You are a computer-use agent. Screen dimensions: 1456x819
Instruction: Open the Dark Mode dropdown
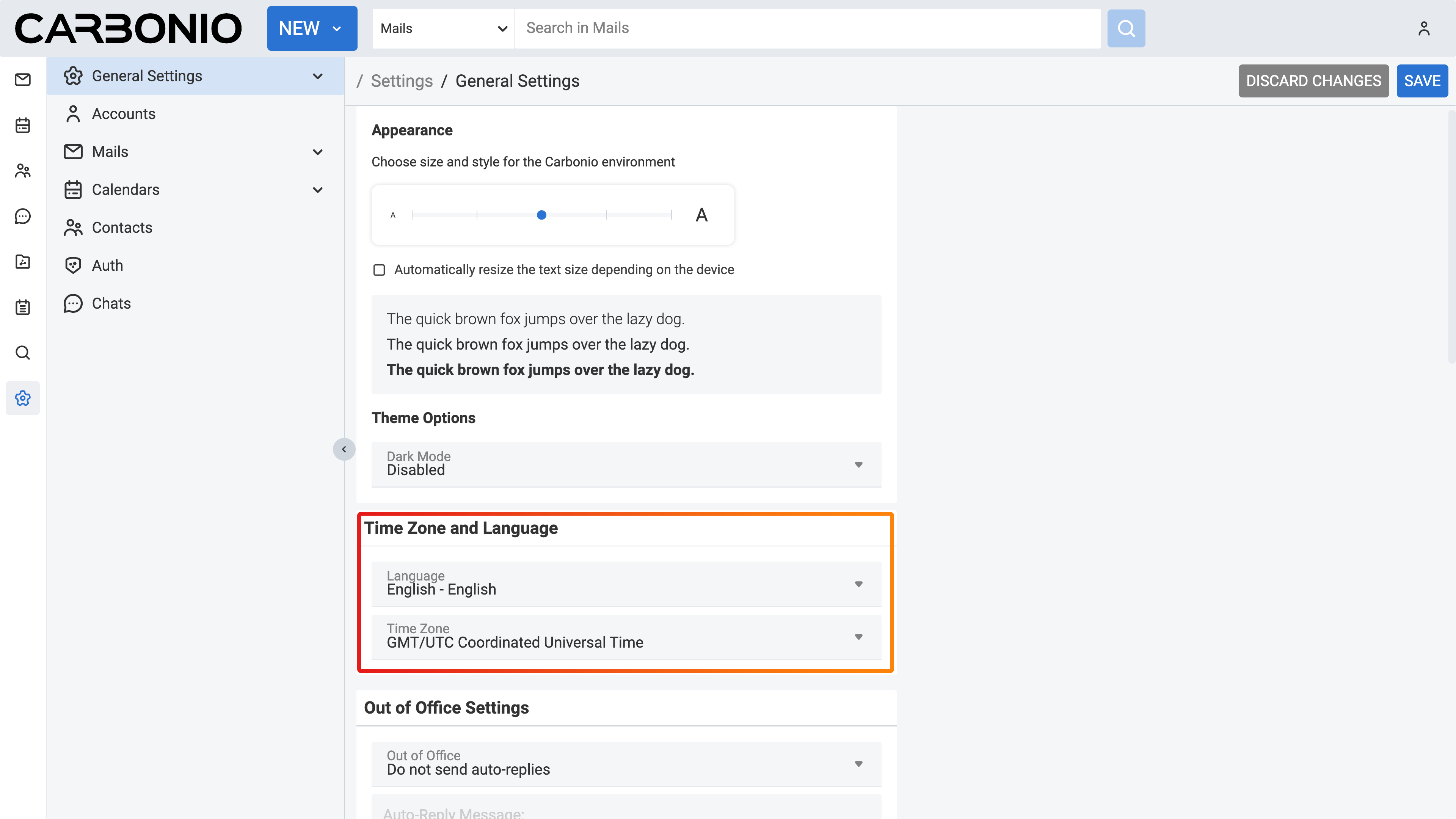626,464
